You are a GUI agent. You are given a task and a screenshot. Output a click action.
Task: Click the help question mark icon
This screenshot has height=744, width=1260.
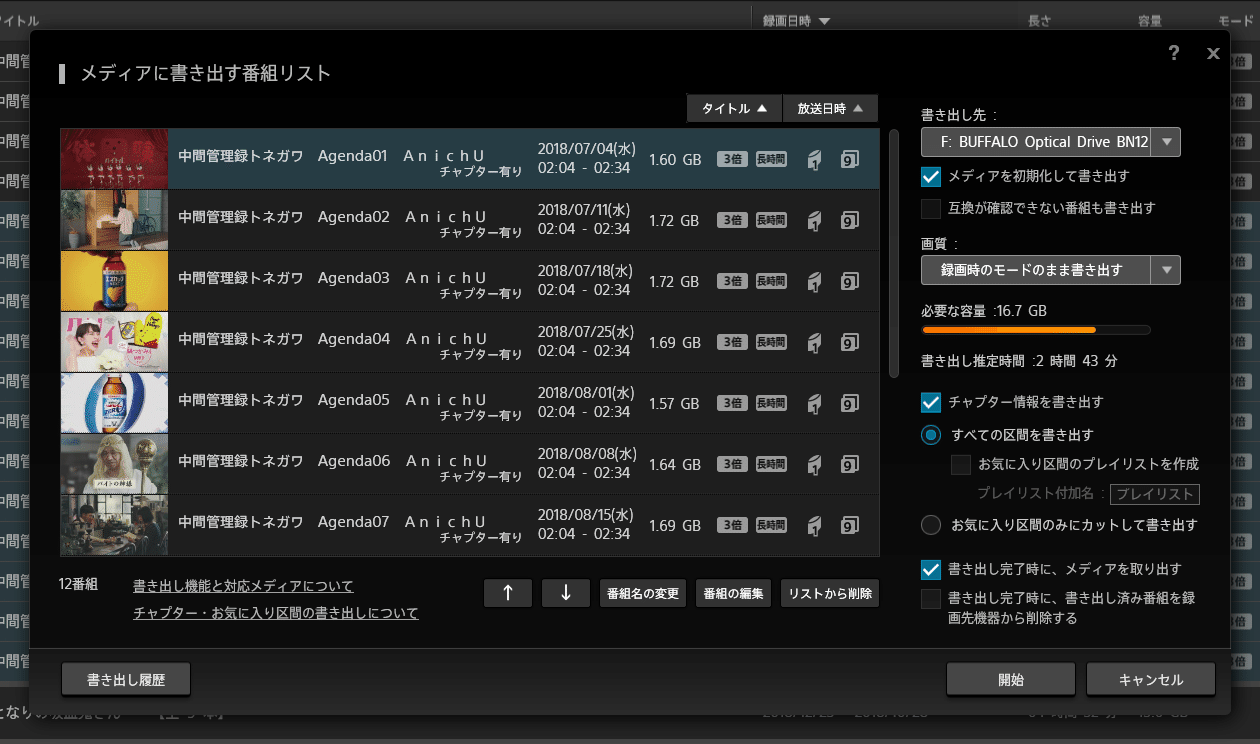pos(1173,53)
